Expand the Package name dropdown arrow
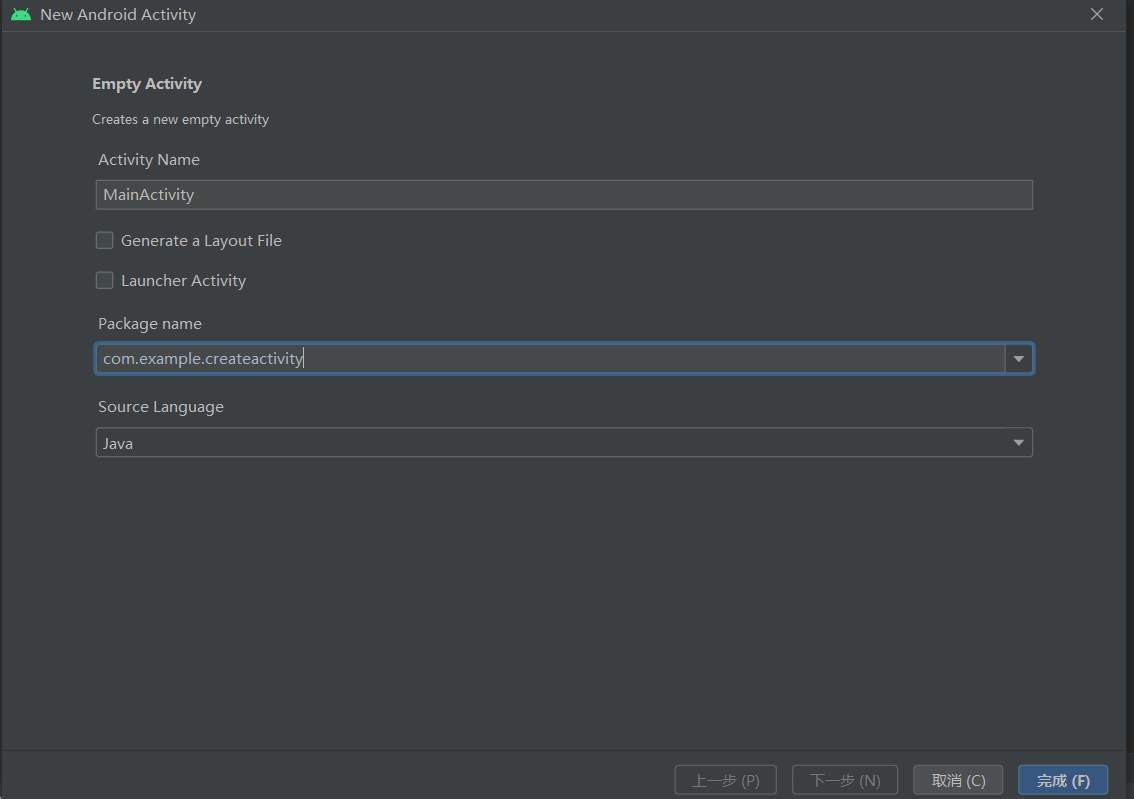The image size is (1134, 799). (x=1019, y=359)
